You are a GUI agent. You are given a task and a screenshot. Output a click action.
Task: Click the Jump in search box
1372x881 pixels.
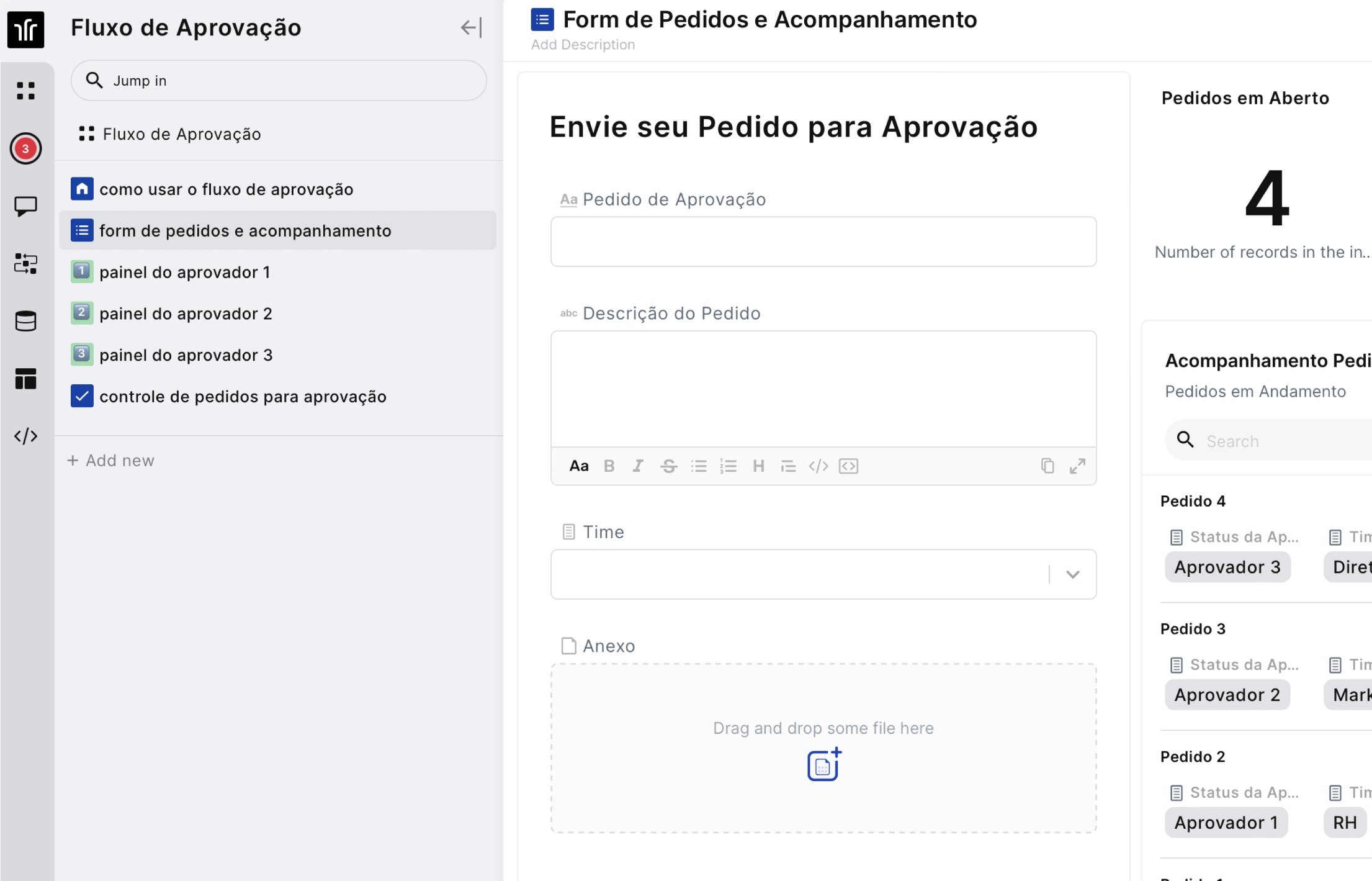pyautogui.click(x=279, y=81)
